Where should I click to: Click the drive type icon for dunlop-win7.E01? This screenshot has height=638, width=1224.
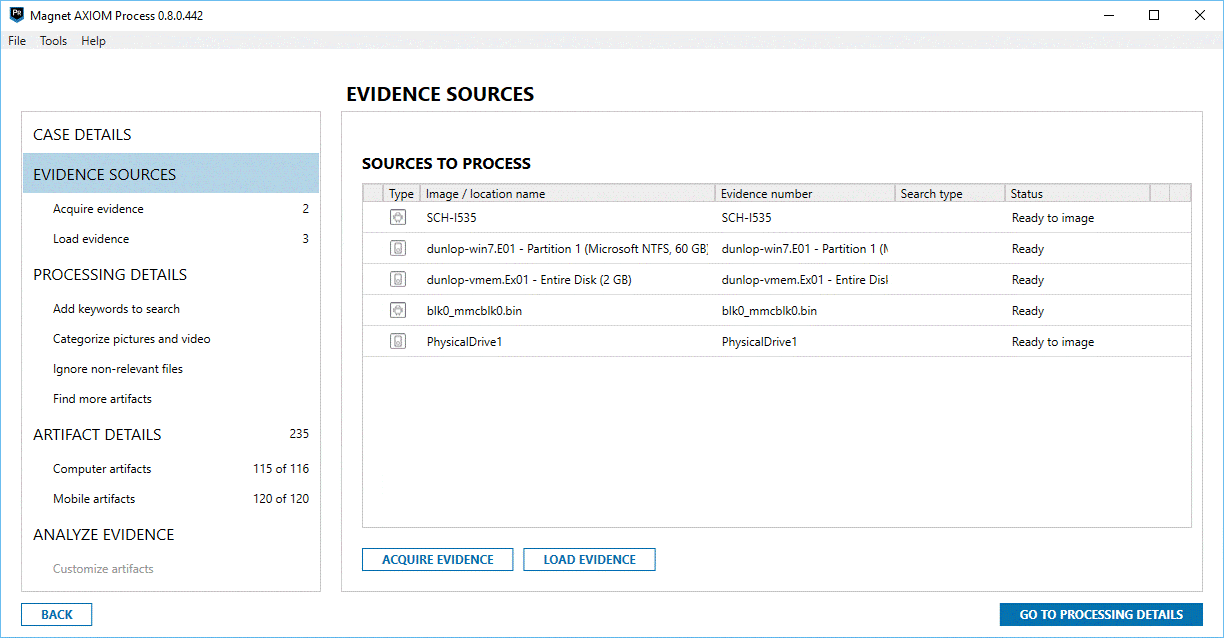point(398,249)
